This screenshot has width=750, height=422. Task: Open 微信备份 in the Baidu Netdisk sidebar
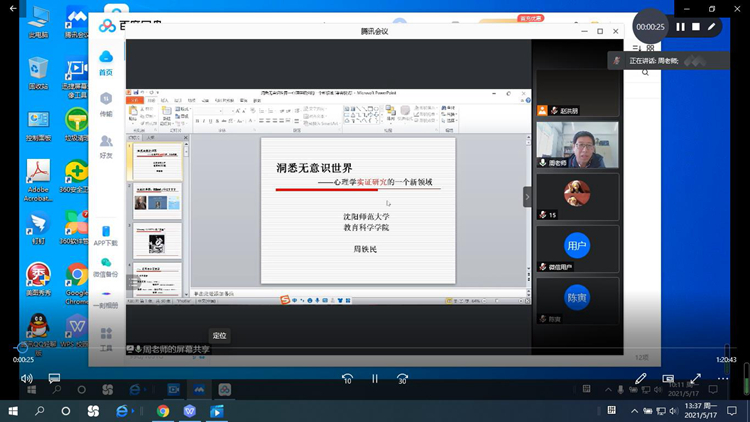106,267
